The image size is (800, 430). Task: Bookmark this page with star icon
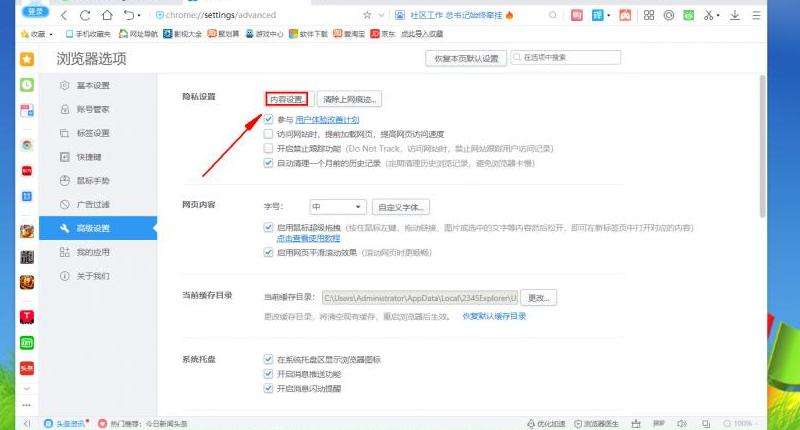coord(367,16)
